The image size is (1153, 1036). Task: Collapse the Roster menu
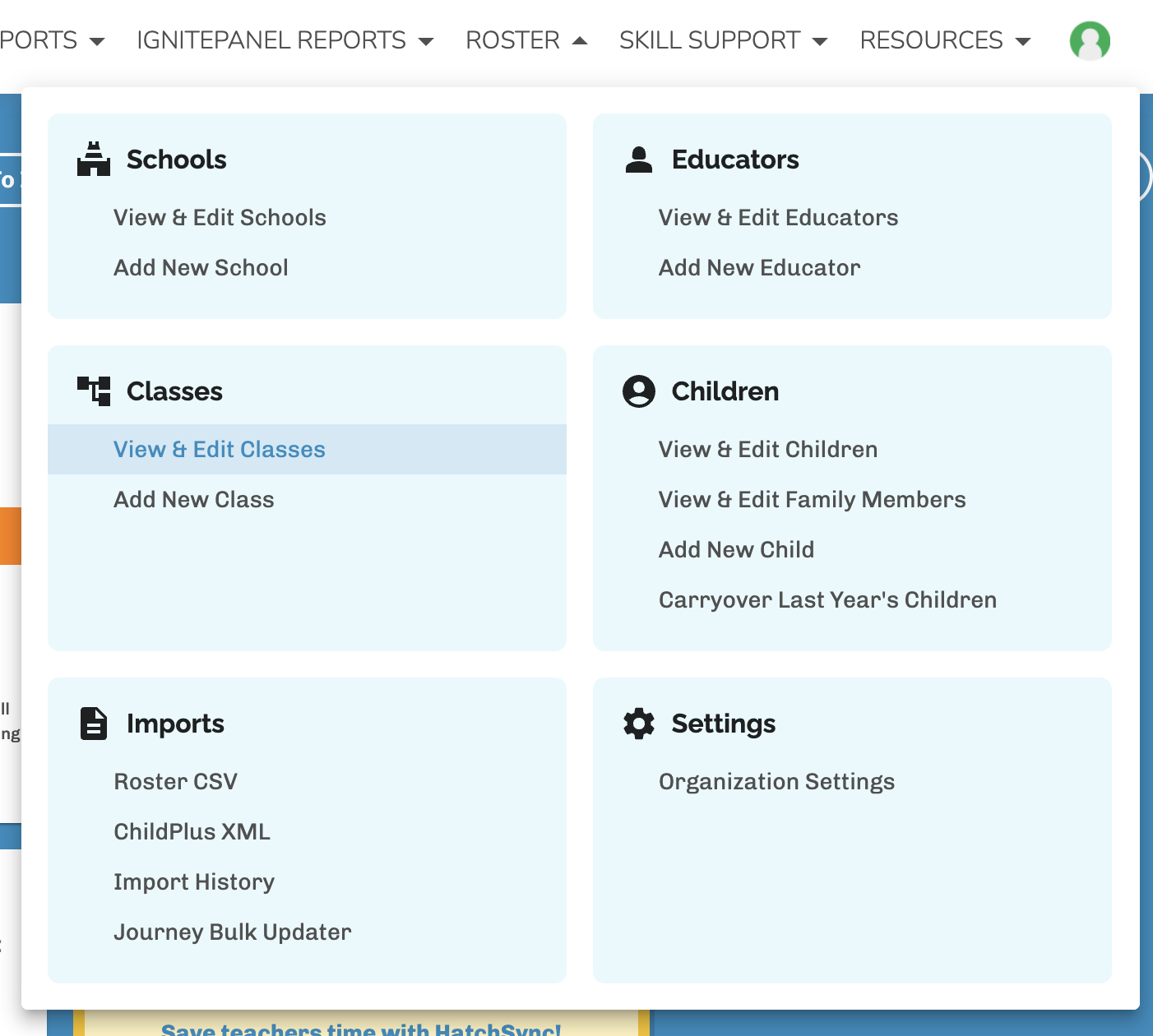point(526,40)
